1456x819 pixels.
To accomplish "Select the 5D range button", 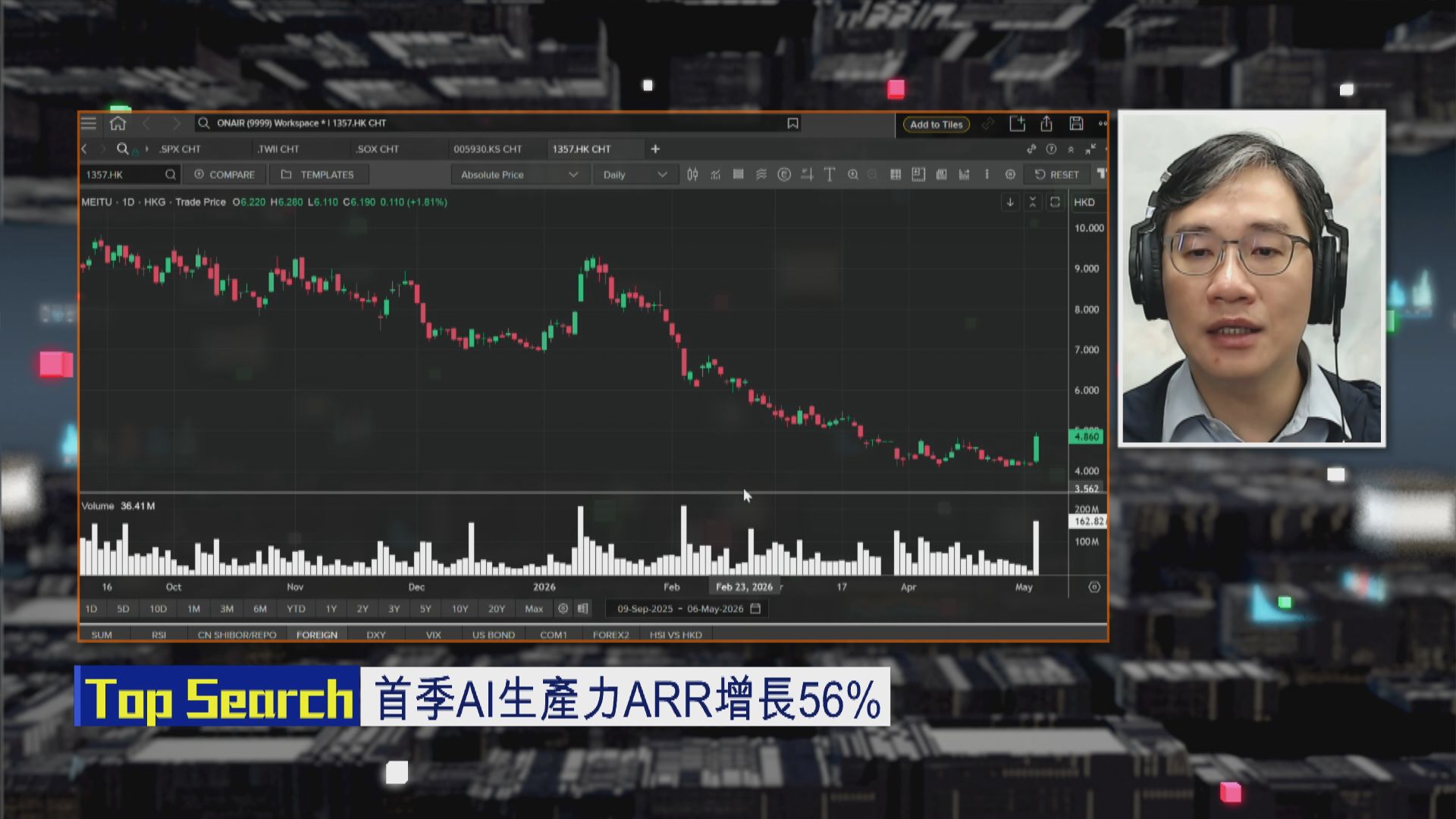I will click(123, 609).
